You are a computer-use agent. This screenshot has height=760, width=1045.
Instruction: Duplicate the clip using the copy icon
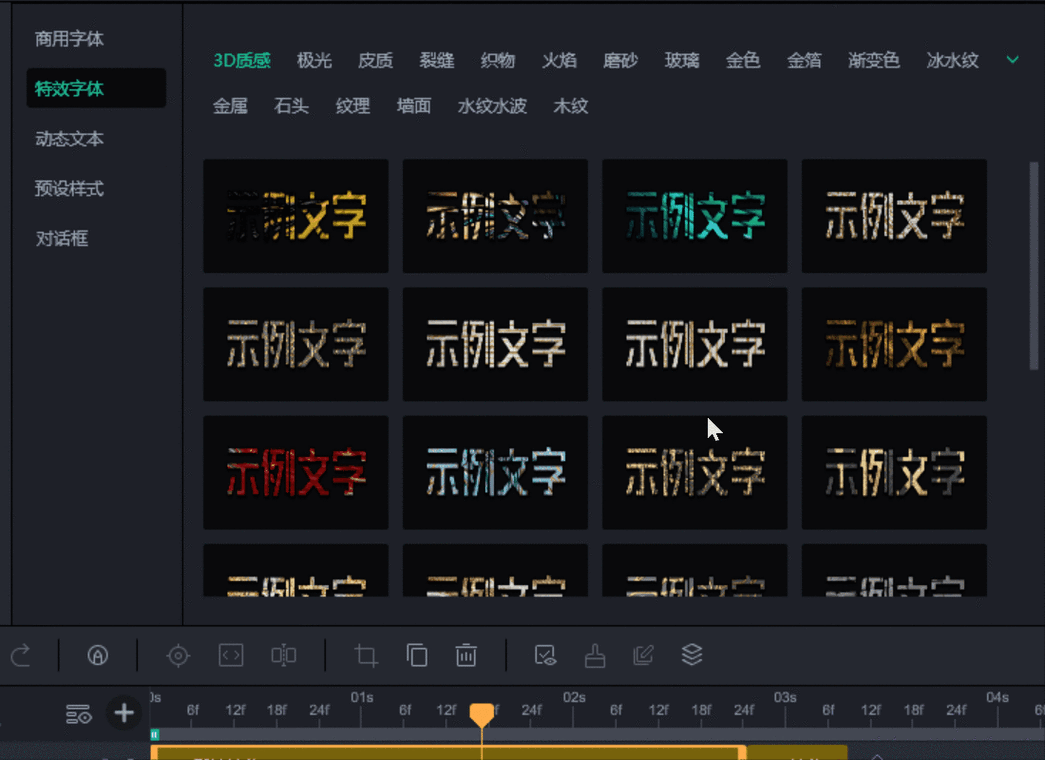(417, 655)
